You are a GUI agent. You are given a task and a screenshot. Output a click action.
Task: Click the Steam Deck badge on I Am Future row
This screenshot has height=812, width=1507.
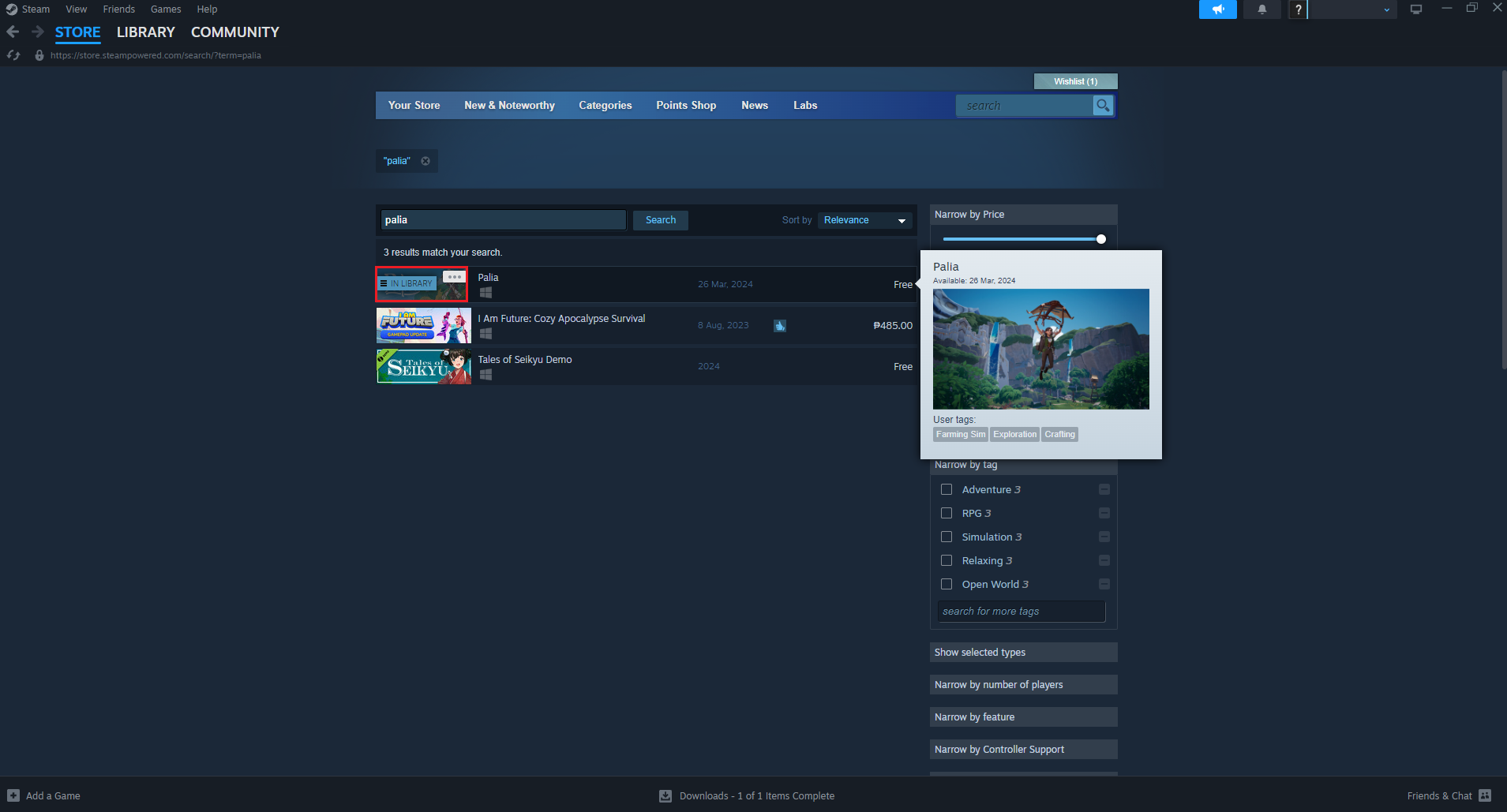[780, 326]
